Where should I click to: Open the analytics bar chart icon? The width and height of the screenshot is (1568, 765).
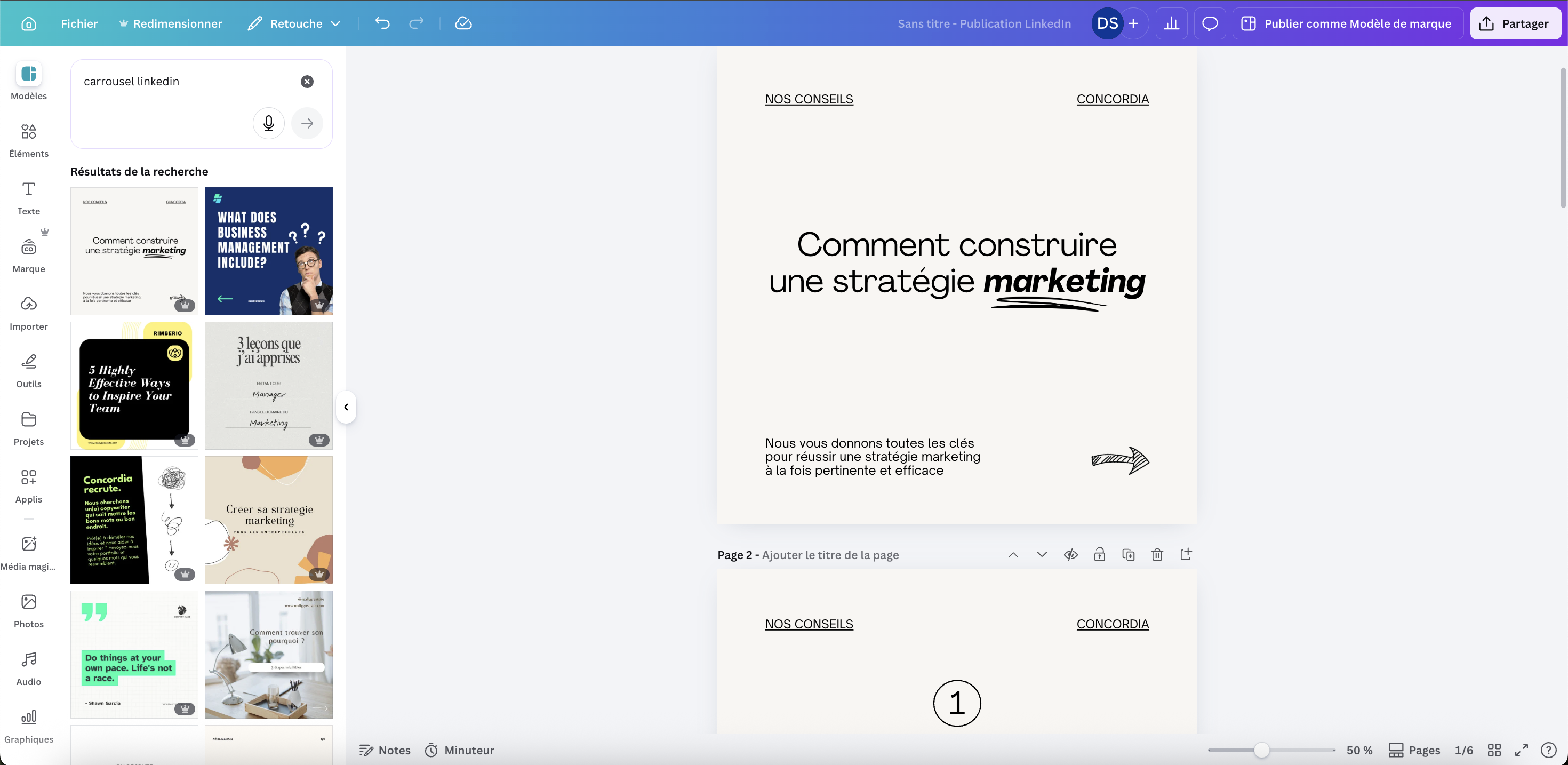(1171, 23)
